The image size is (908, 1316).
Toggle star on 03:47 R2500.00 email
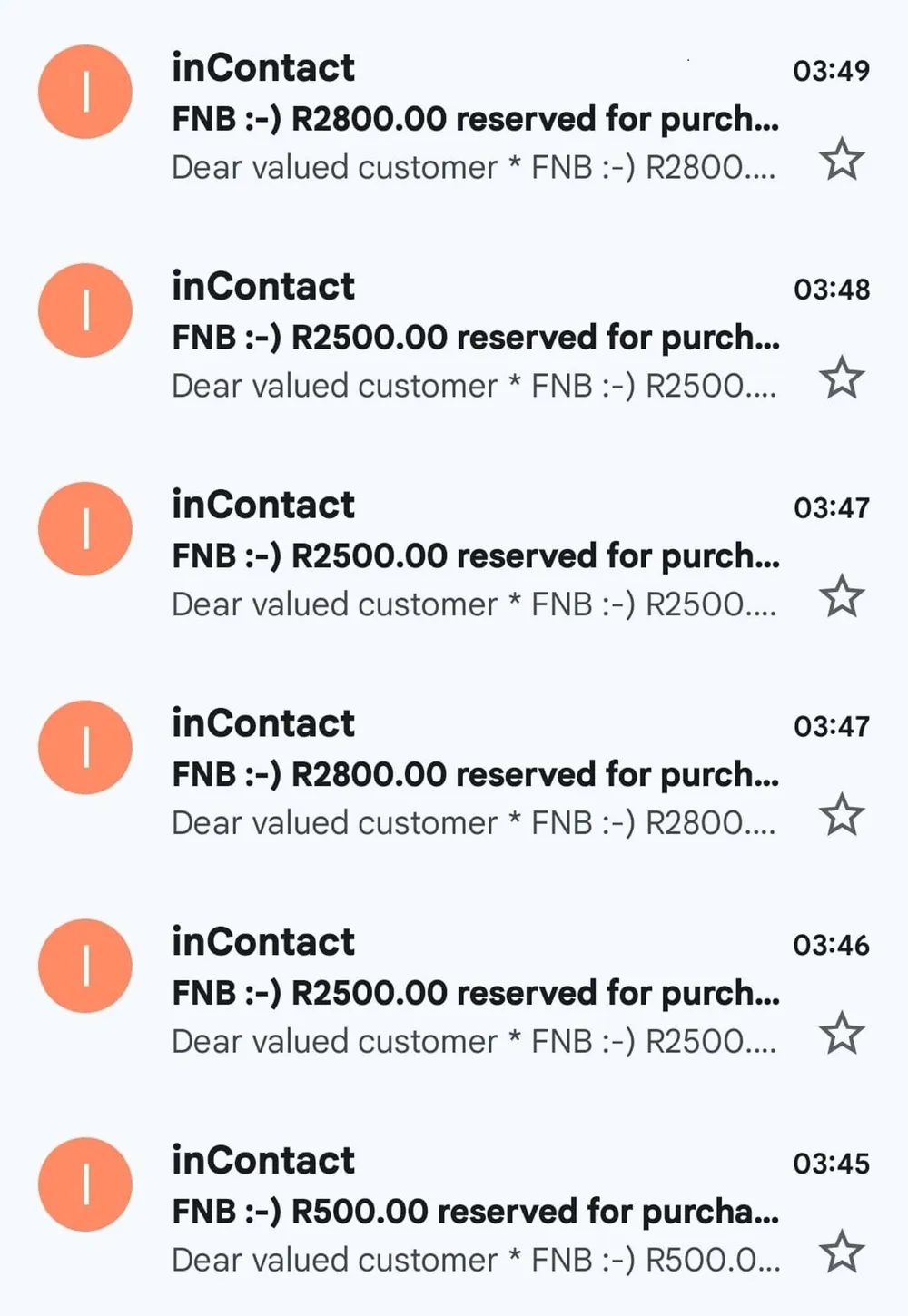(842, 596)
